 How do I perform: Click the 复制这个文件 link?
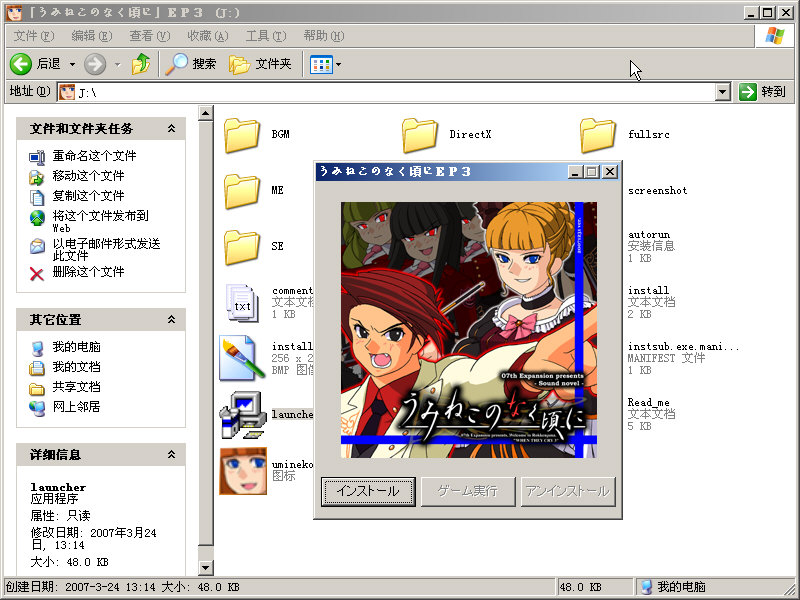[x=88, y=196]
